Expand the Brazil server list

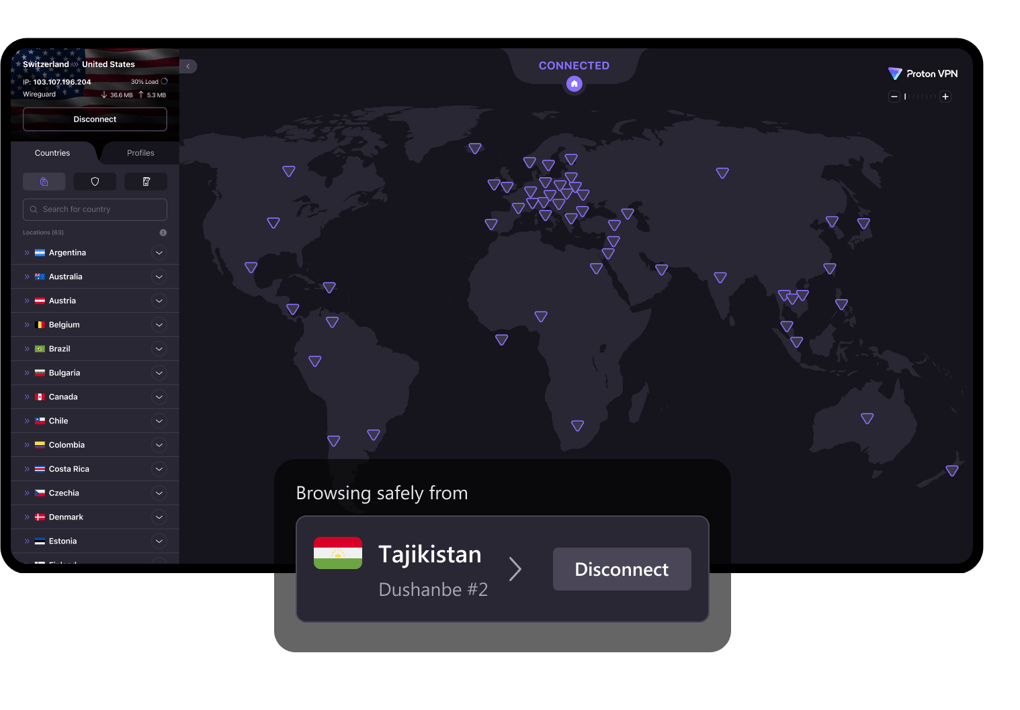tap(159, 349)
